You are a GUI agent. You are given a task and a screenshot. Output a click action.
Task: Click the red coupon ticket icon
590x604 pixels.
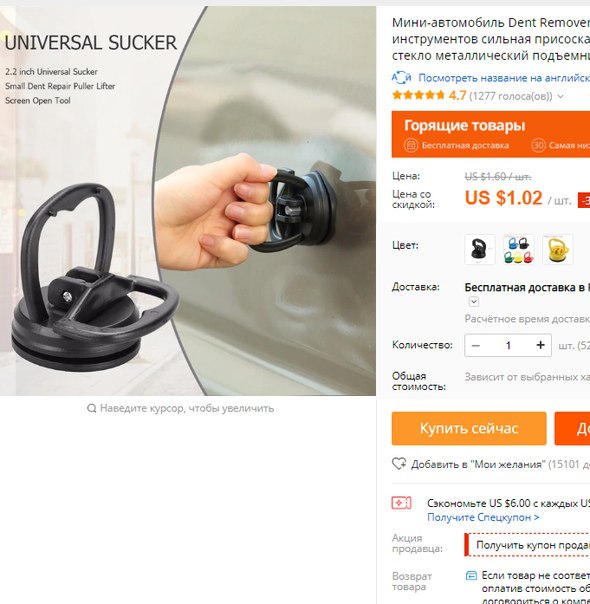pos(401,503)
